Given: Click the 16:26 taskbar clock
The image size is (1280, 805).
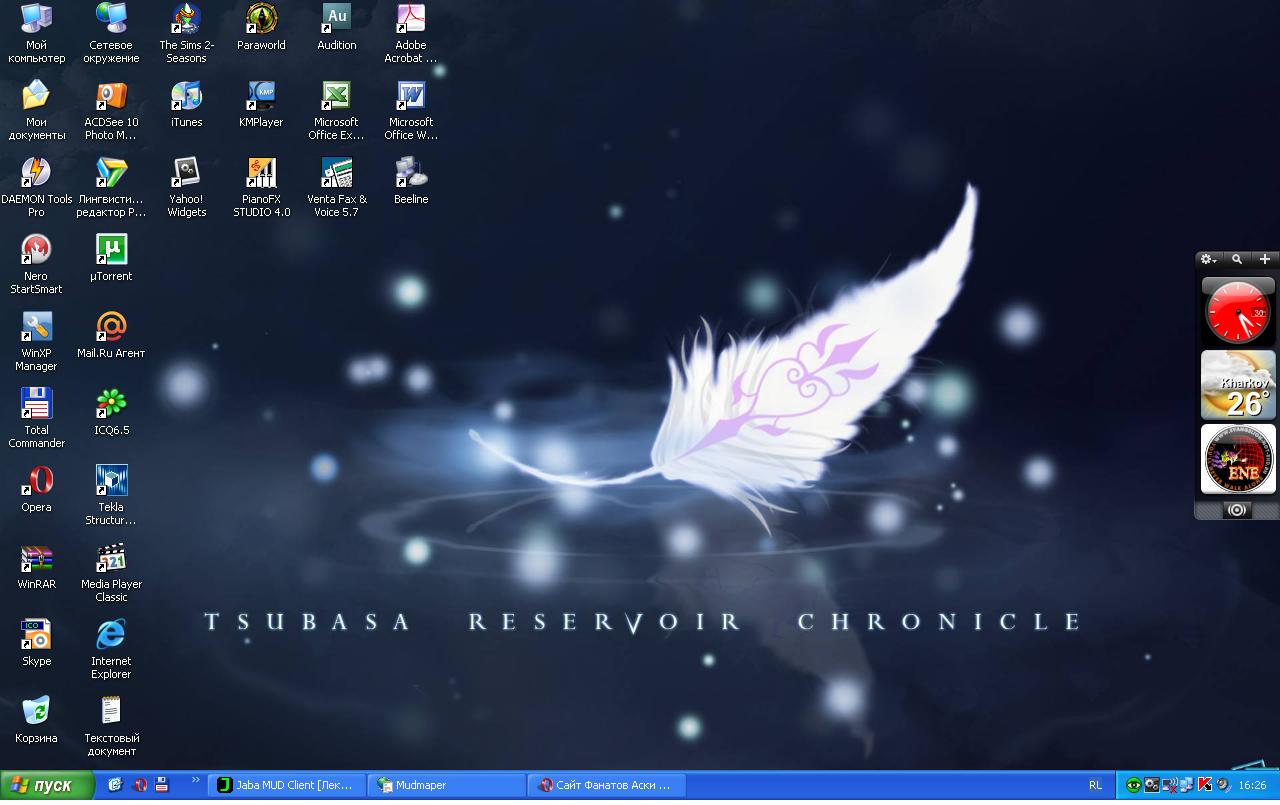Looking at the screenshot, I should pyautogui.click(x=1252, y=785).
